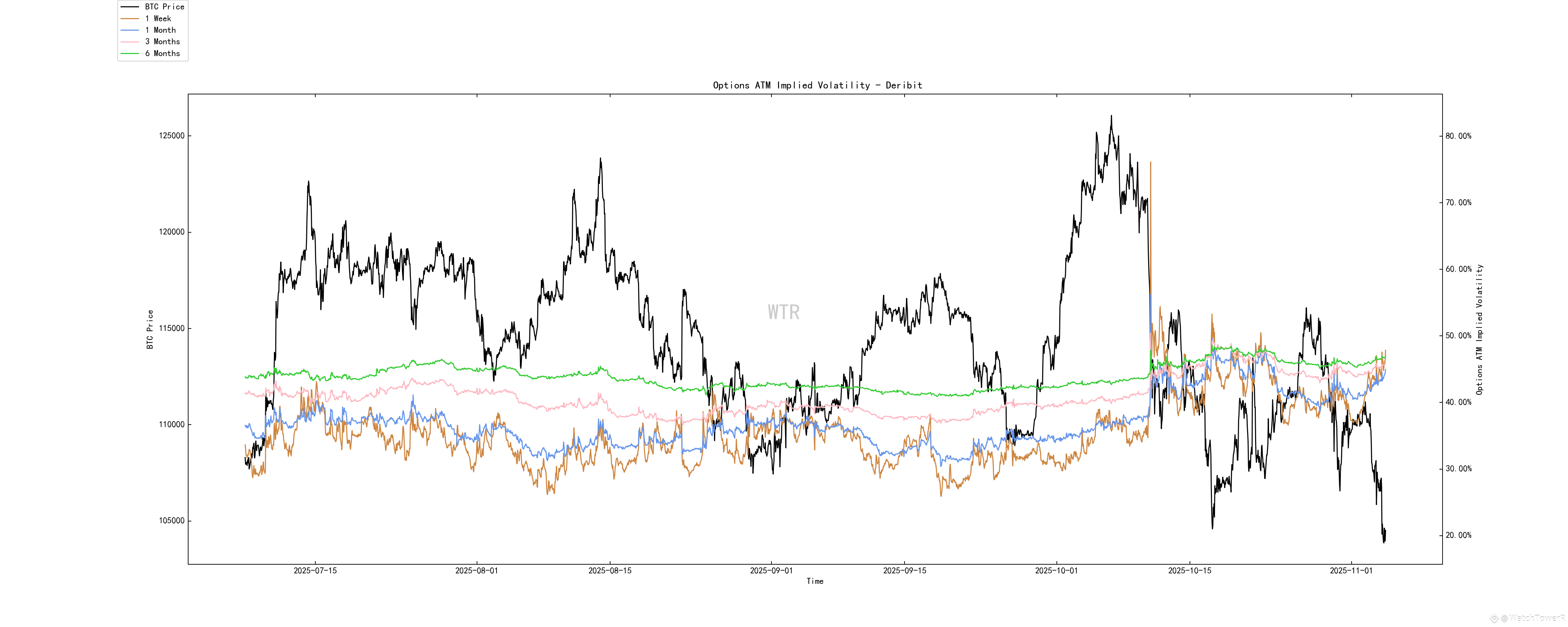Click the WTR watermark in chart center
Screen dimensions: 1568x627
pyautogui.click(x=783, y=312)
